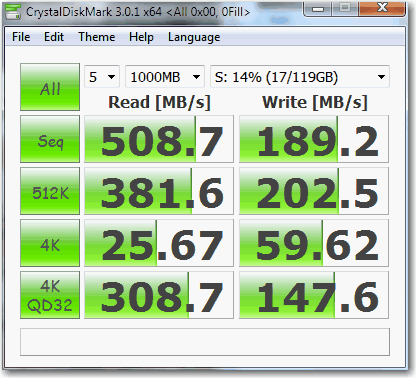416x378 pixels.
Task: Open the Help menu
Action: [141, 37]
